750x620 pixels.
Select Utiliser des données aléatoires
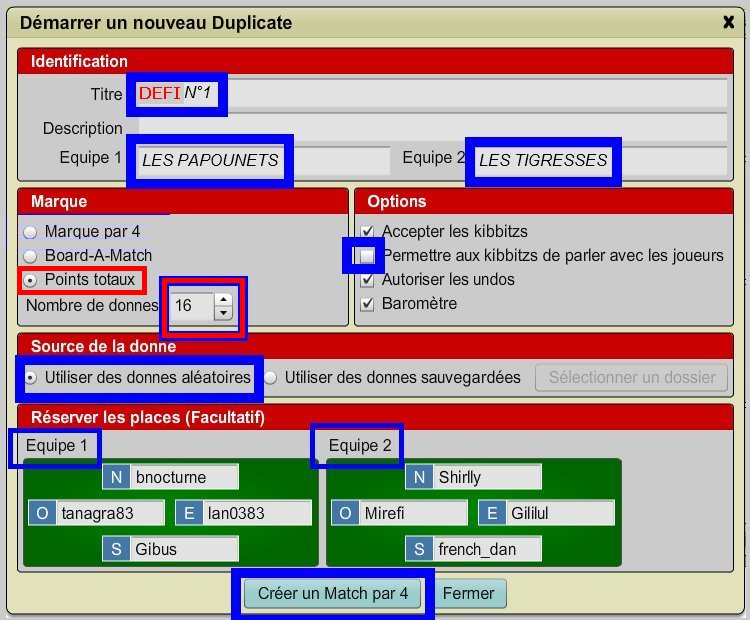point(31,378)
